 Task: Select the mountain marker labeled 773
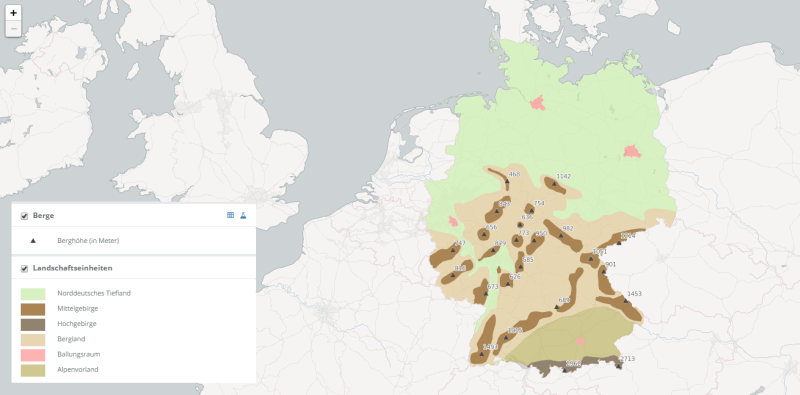517,240
